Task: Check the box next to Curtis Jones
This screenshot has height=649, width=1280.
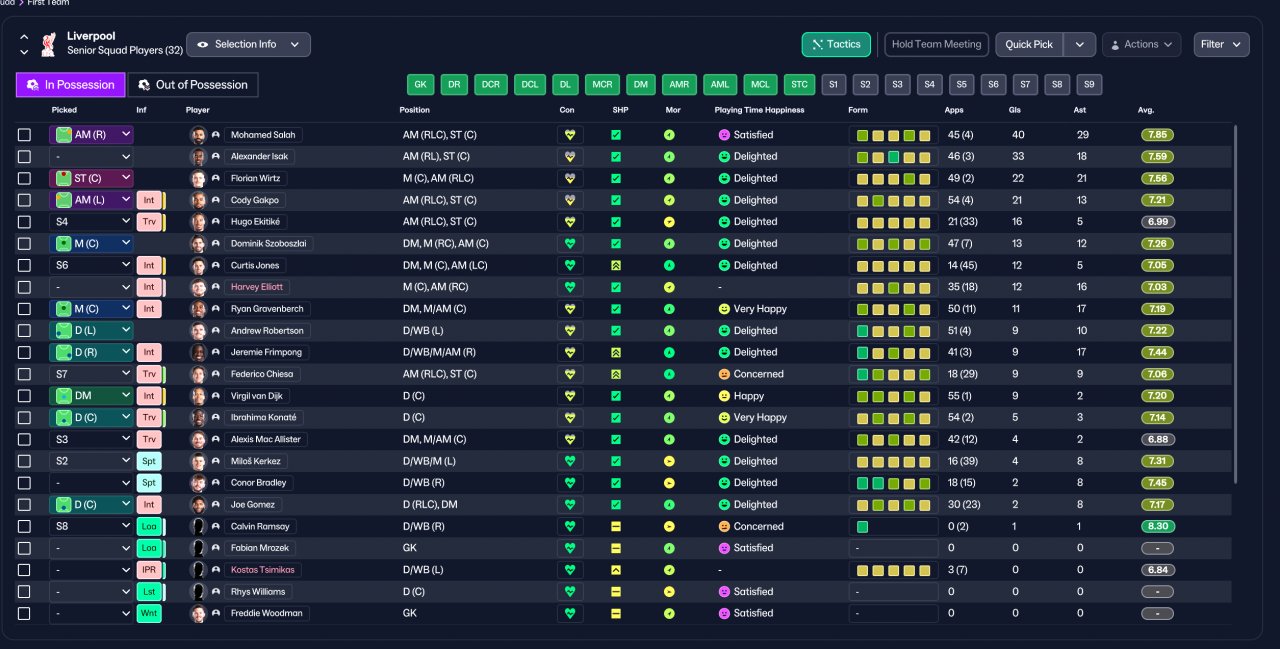Action: pos(25,266)
